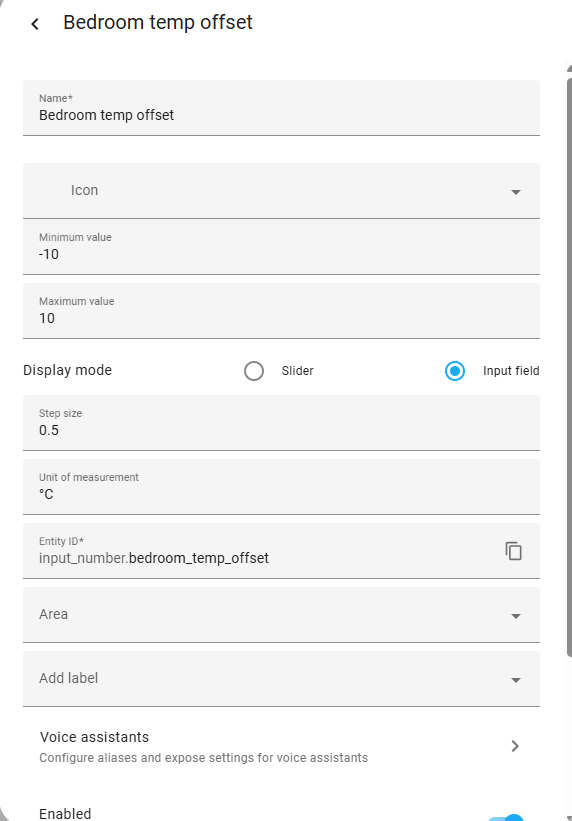Edit the Unit of measurement field
The image size is (572, 821).
pyautogui.click(x=281, y=487)
